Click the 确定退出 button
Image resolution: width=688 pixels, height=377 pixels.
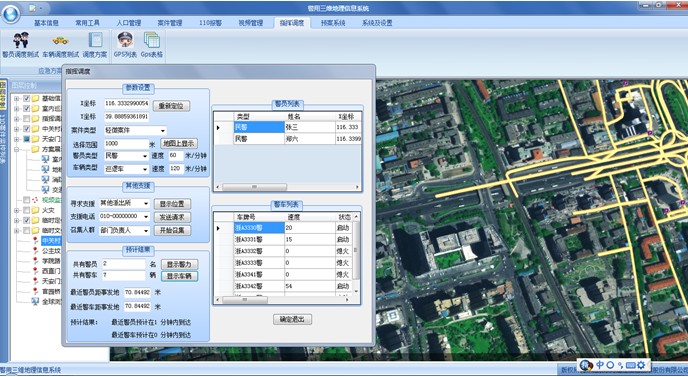(x=292, y=319)
